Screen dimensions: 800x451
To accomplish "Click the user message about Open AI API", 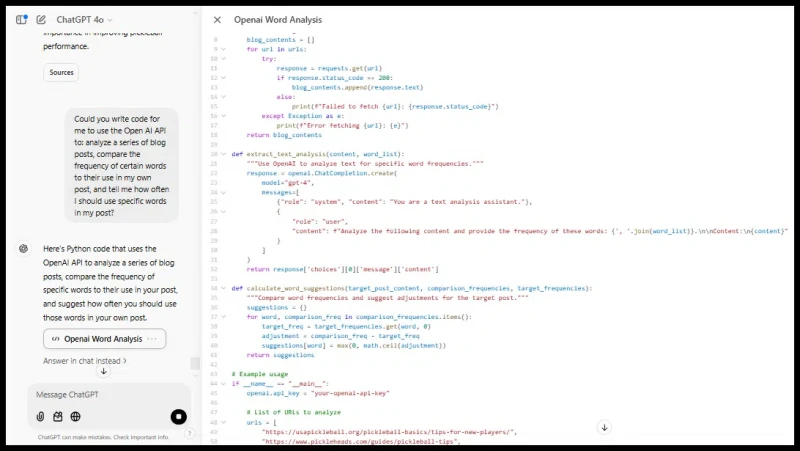I will (x=121, y=166).
